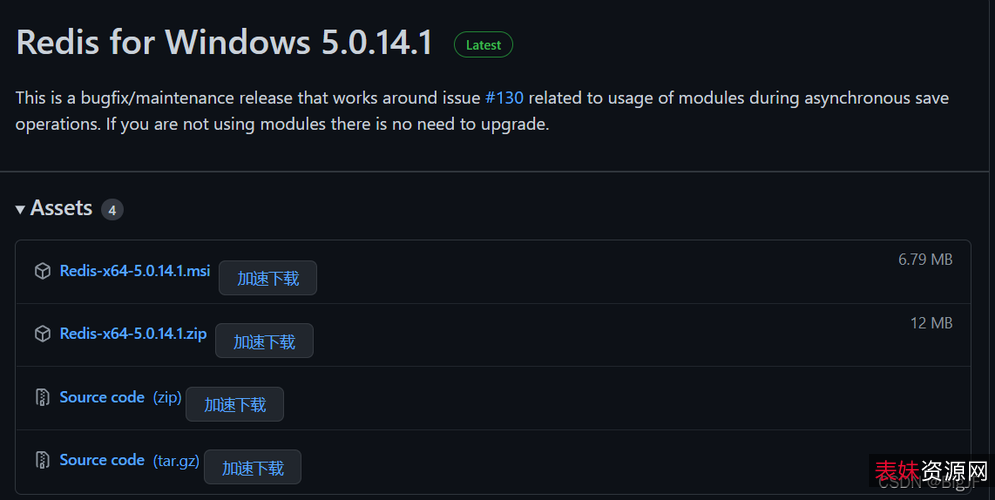Viewport: 995px width, 500px height.
Task: Open the Source code (zip) link
Action: coord(102,397)
